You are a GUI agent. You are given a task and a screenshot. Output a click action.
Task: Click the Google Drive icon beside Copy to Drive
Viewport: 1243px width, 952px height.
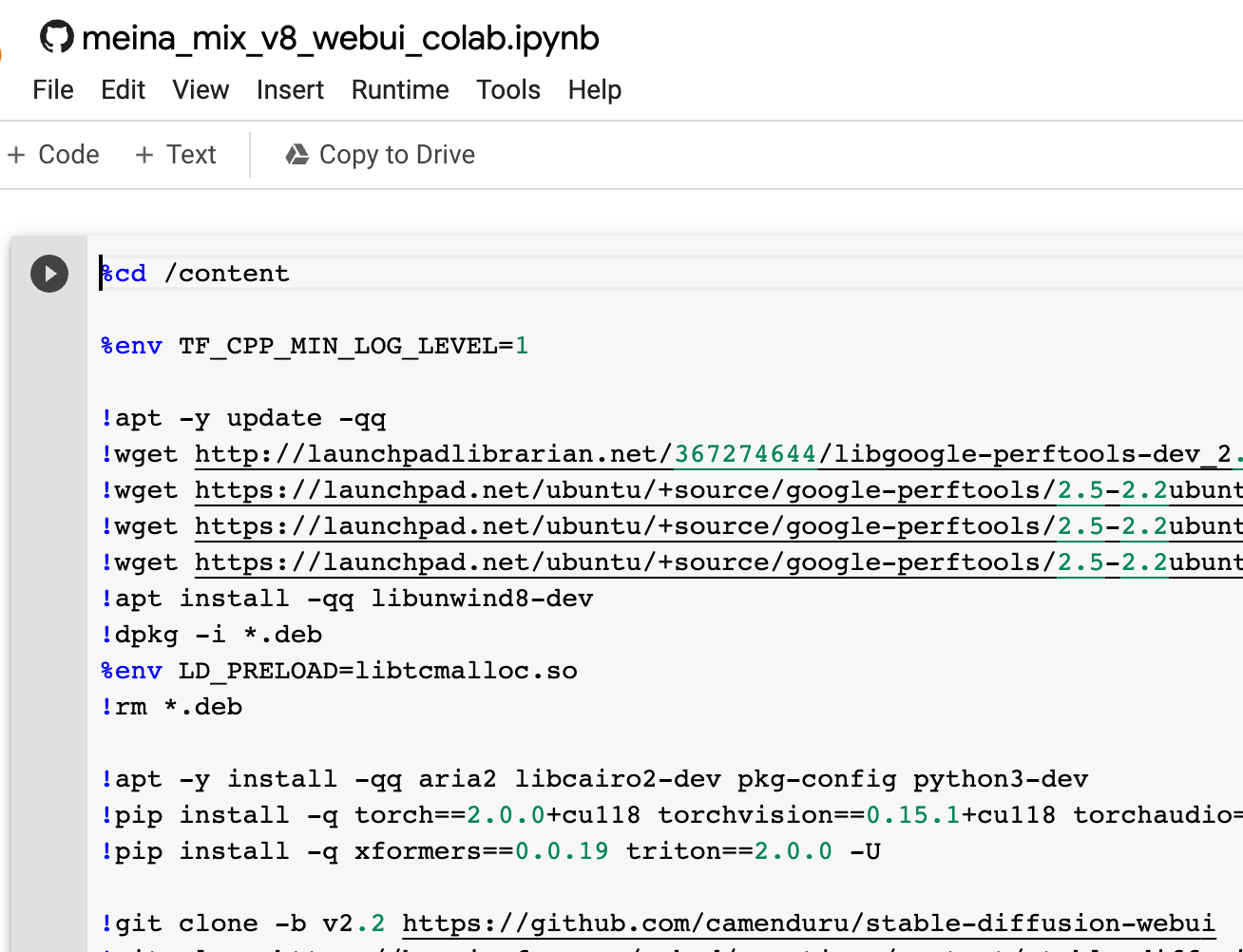pos(296,154)
